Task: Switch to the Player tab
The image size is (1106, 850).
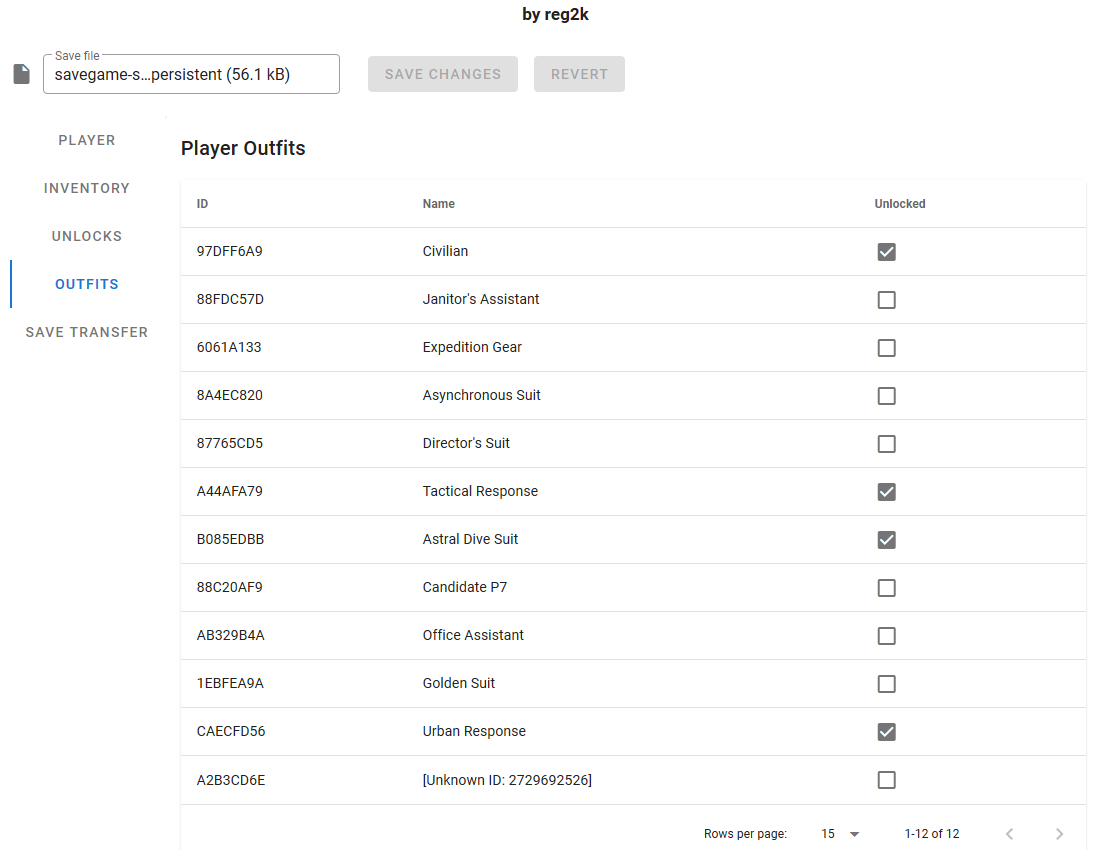Action: click(87, 140)
